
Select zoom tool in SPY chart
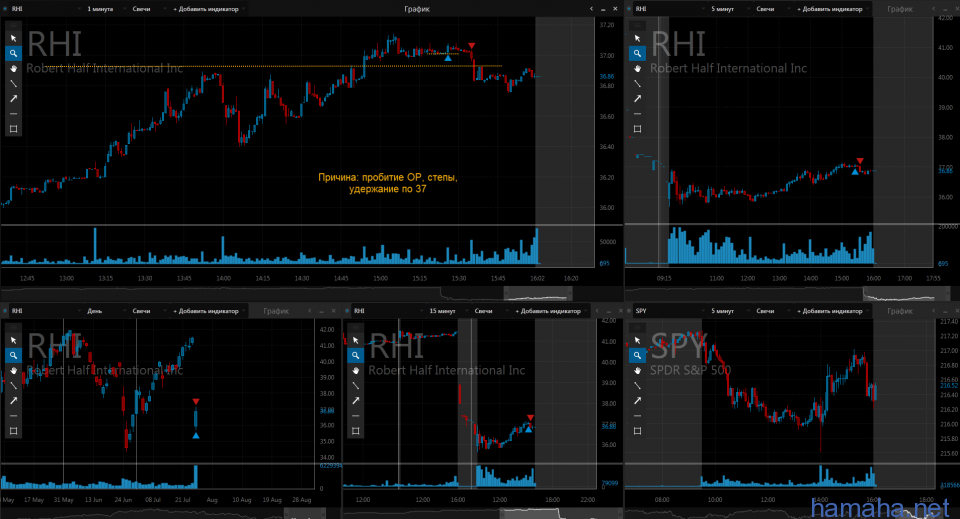coord(637,355)
